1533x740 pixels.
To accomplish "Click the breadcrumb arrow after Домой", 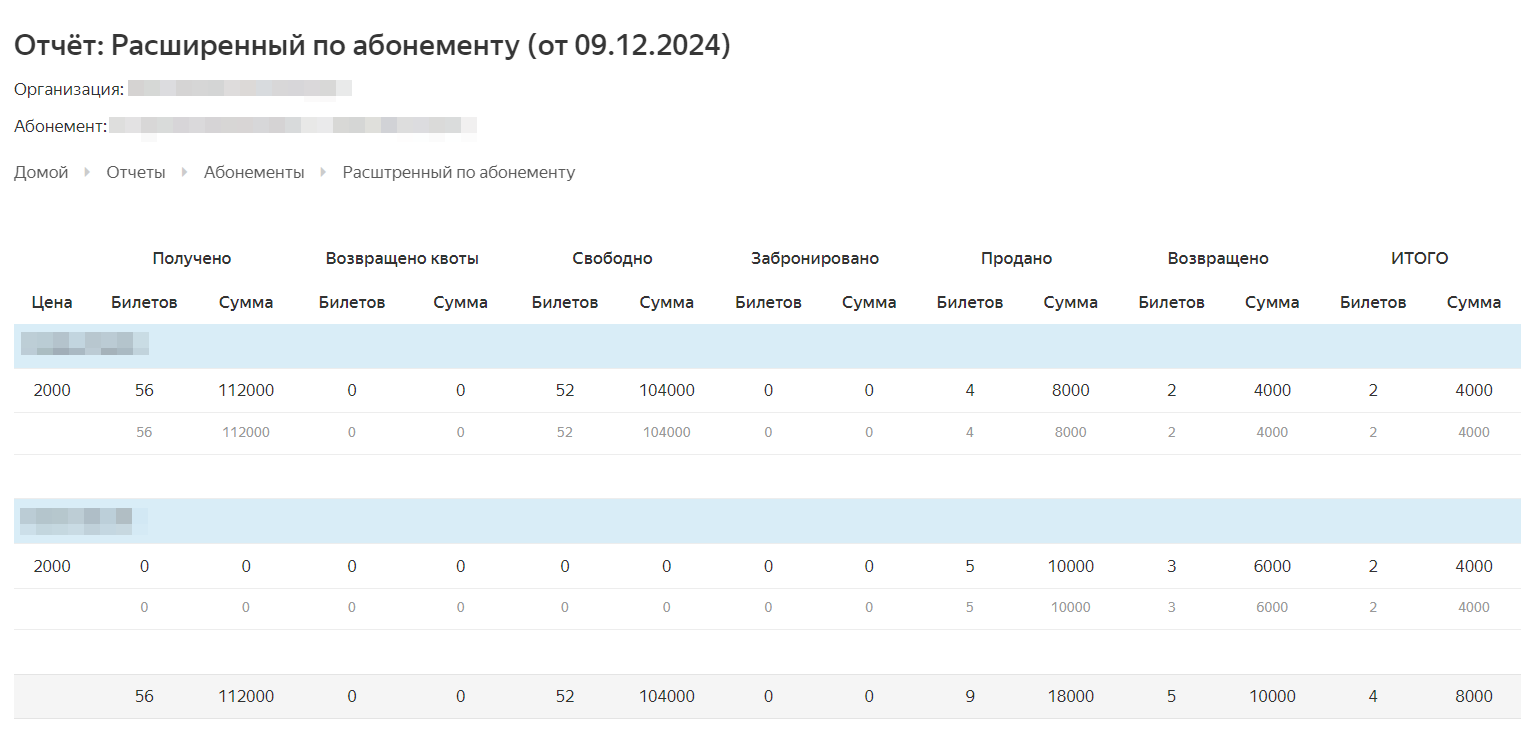I will click(88, 172).
